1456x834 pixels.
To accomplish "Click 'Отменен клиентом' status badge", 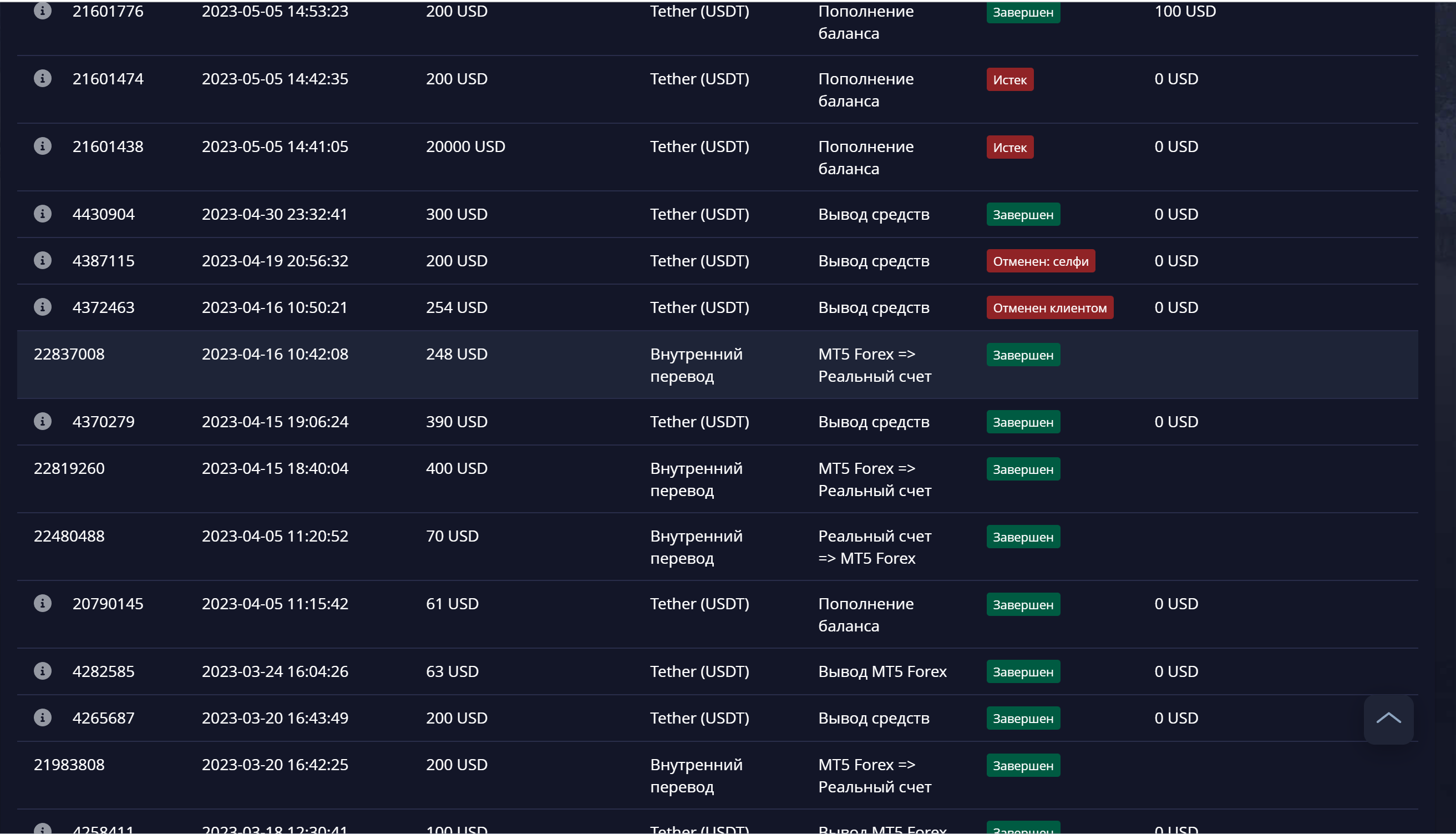I will click(x=1049, y=307).
